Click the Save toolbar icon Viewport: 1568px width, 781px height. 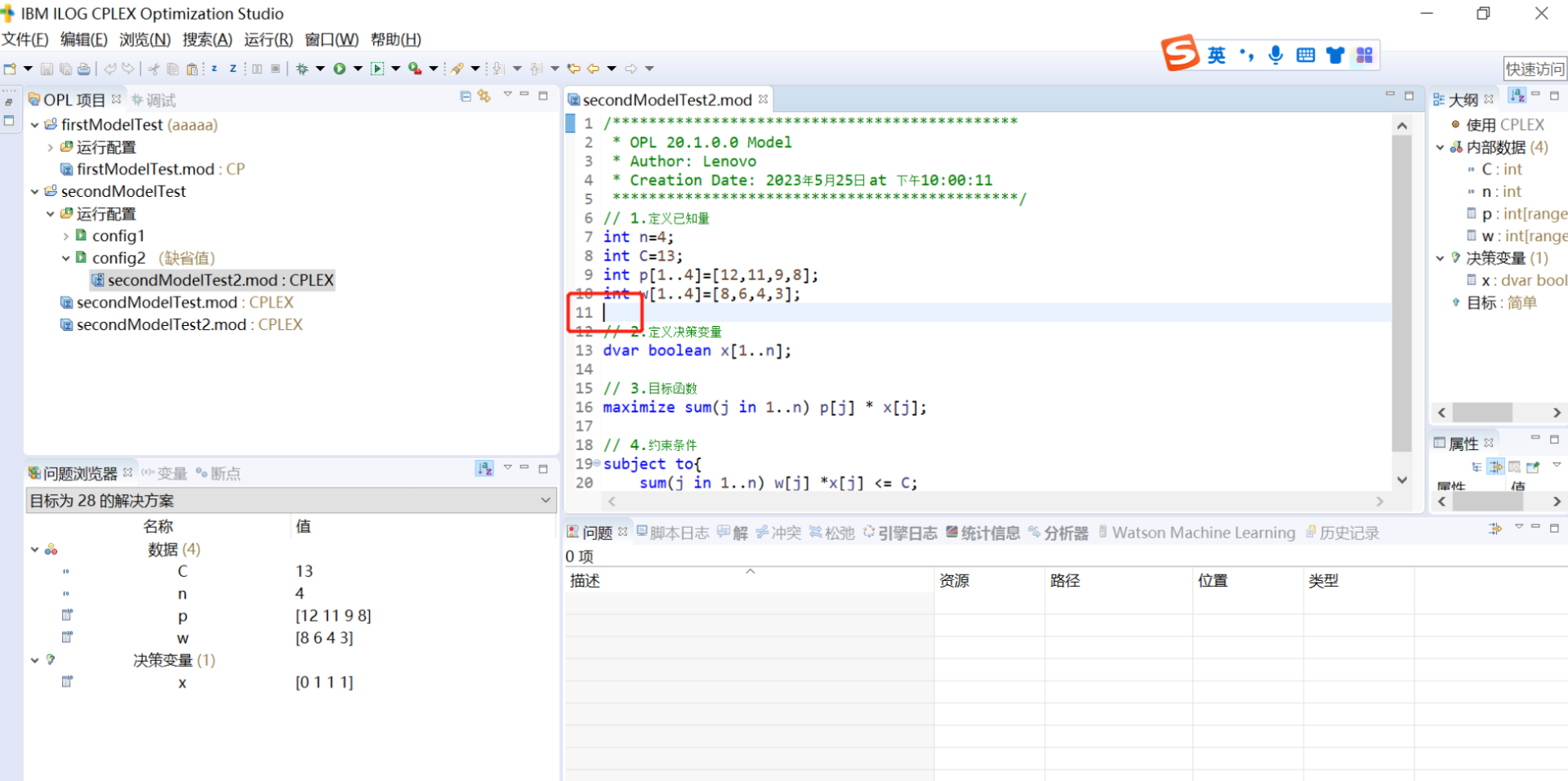click(47, 69)
